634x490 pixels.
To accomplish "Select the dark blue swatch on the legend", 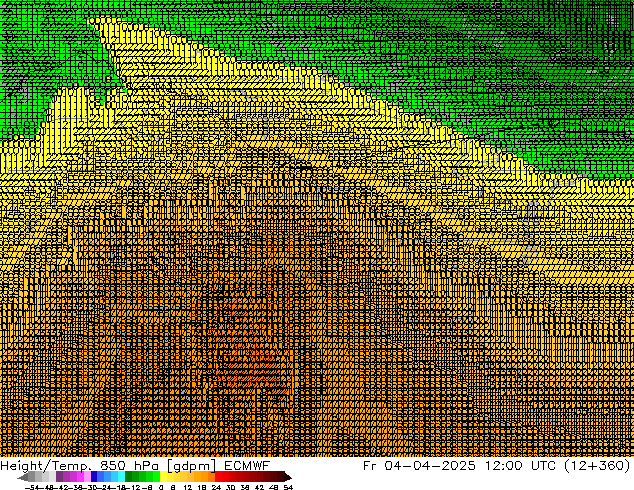I will 94,476.
